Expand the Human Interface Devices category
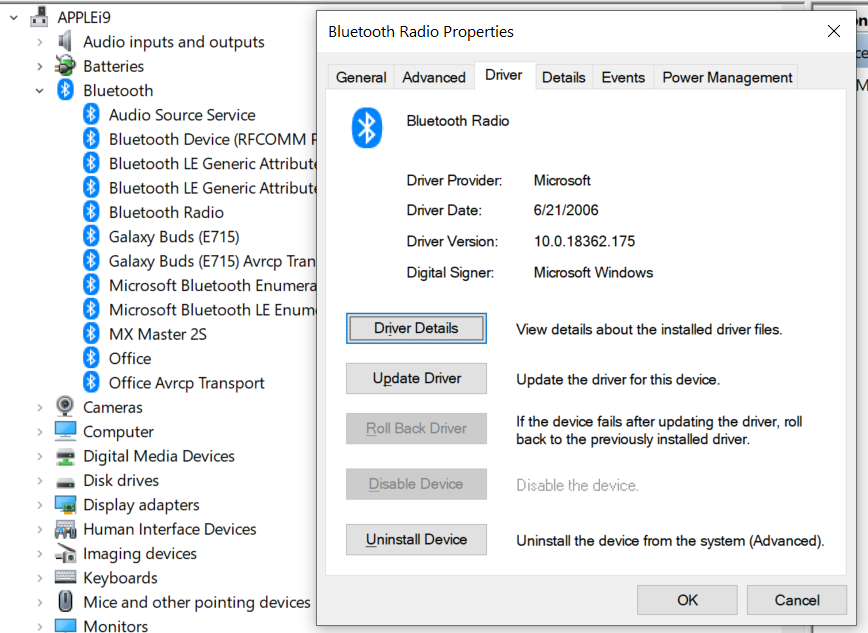The width and height of the screenshot is (868, 633). [39, 529]
